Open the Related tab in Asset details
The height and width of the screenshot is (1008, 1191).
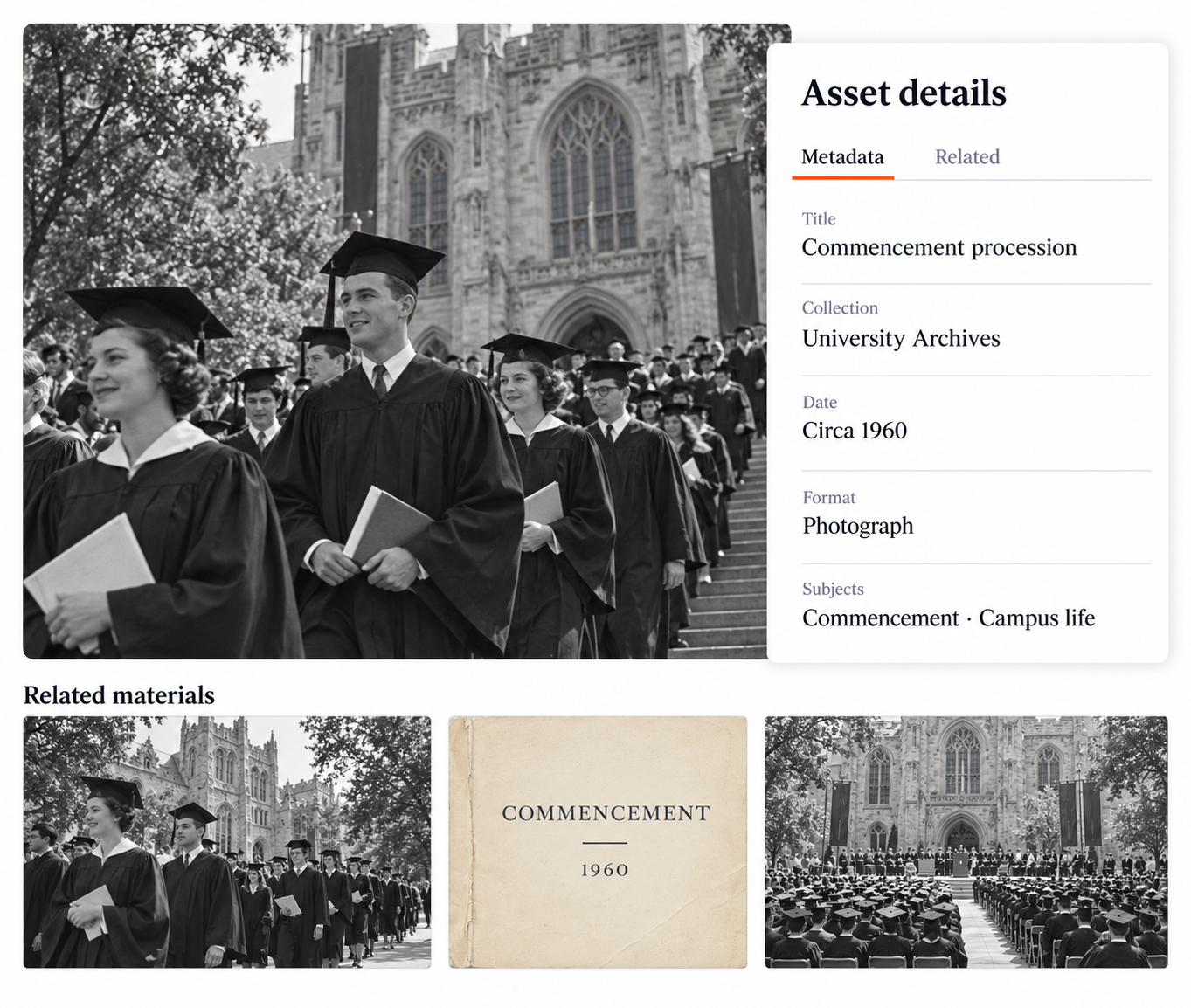pyautogui.click(x=966, y=157)
